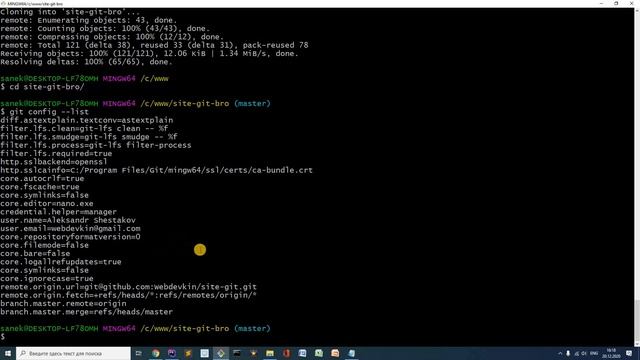Open the purple PhpStorm taskbar icon

(x=172, y=353)
